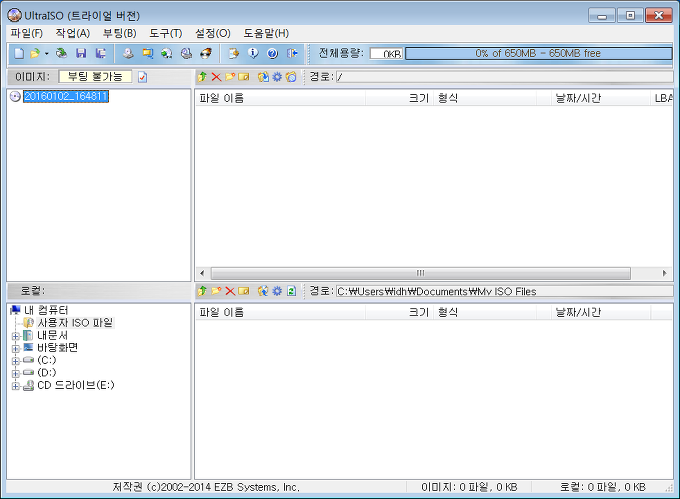Click the Make CD/DVD image icon

pos(128,53)
